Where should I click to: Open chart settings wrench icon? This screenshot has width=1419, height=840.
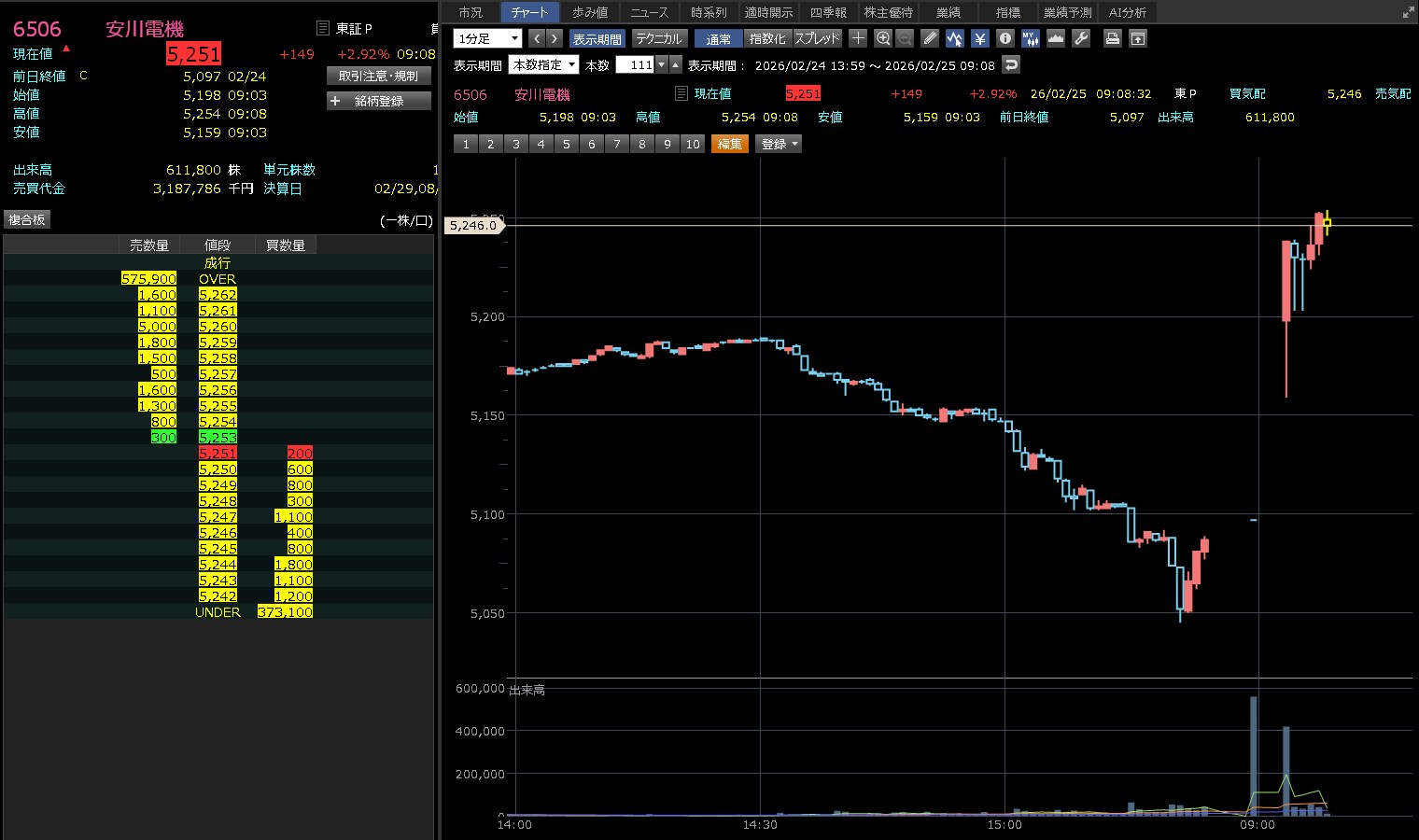click(x=1081, y=38)
